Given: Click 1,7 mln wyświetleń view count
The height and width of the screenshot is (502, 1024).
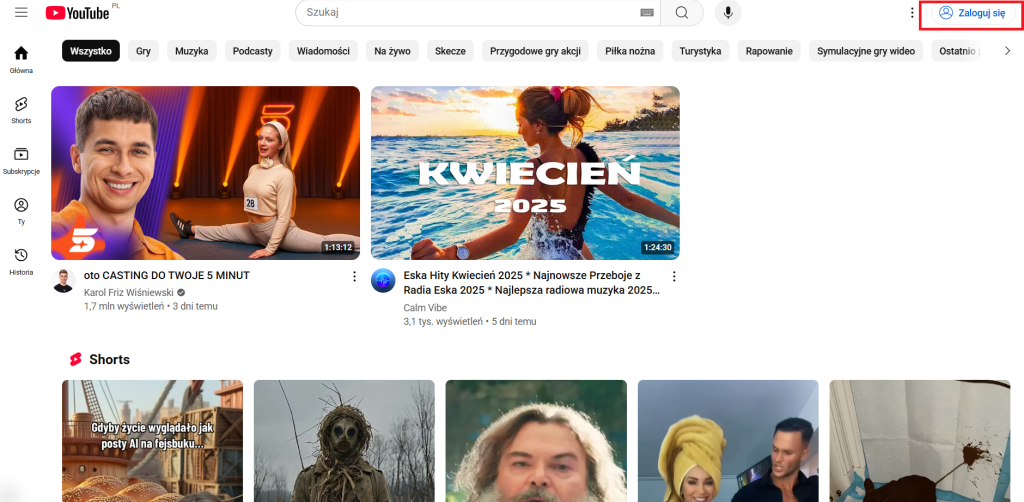Looking at the screenshot, I should pos(124,306).
